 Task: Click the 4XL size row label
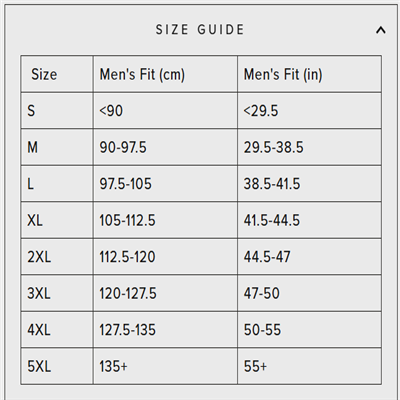coord(39,330)
